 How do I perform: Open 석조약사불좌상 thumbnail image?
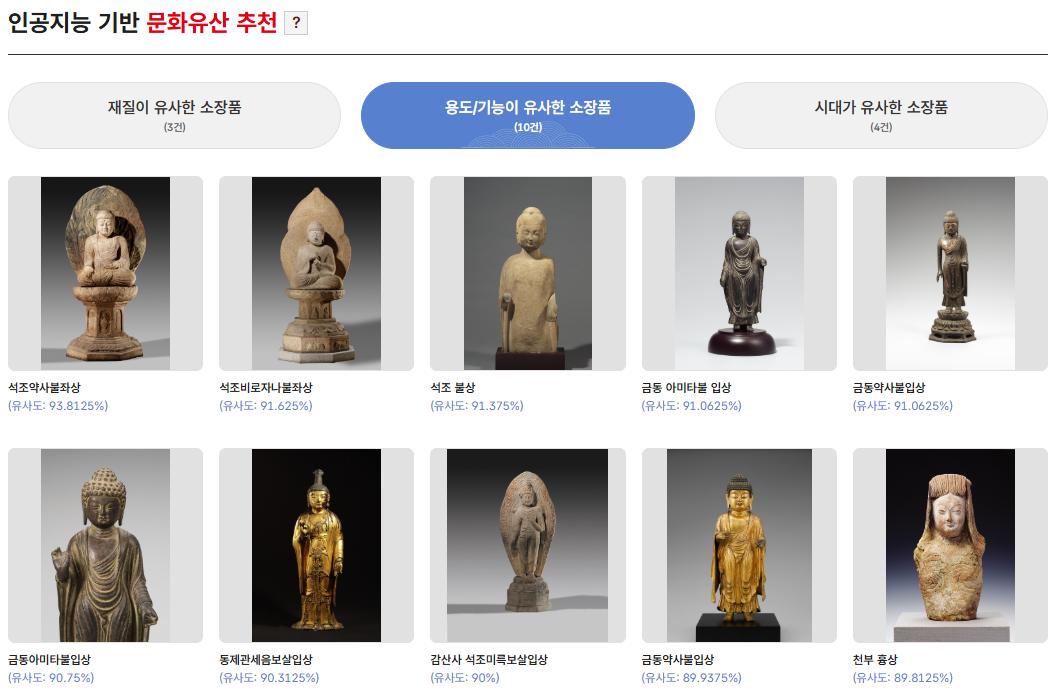point(106,273)
